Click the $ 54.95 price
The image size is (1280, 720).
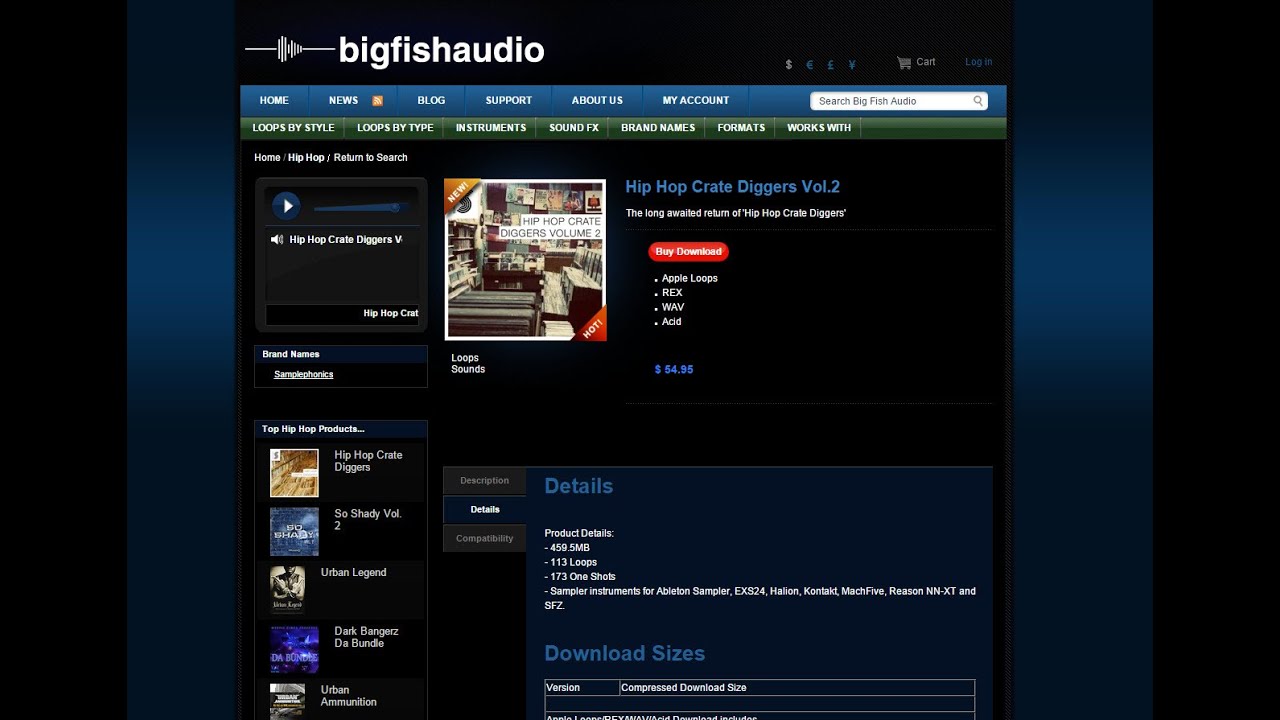[x=674, y=370]
